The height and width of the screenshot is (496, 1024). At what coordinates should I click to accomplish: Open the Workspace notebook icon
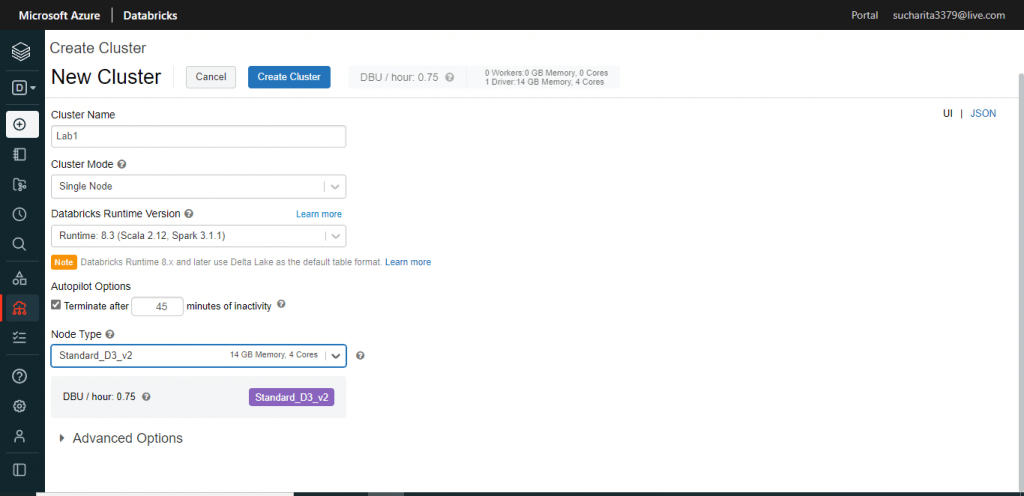click(20, 155)
